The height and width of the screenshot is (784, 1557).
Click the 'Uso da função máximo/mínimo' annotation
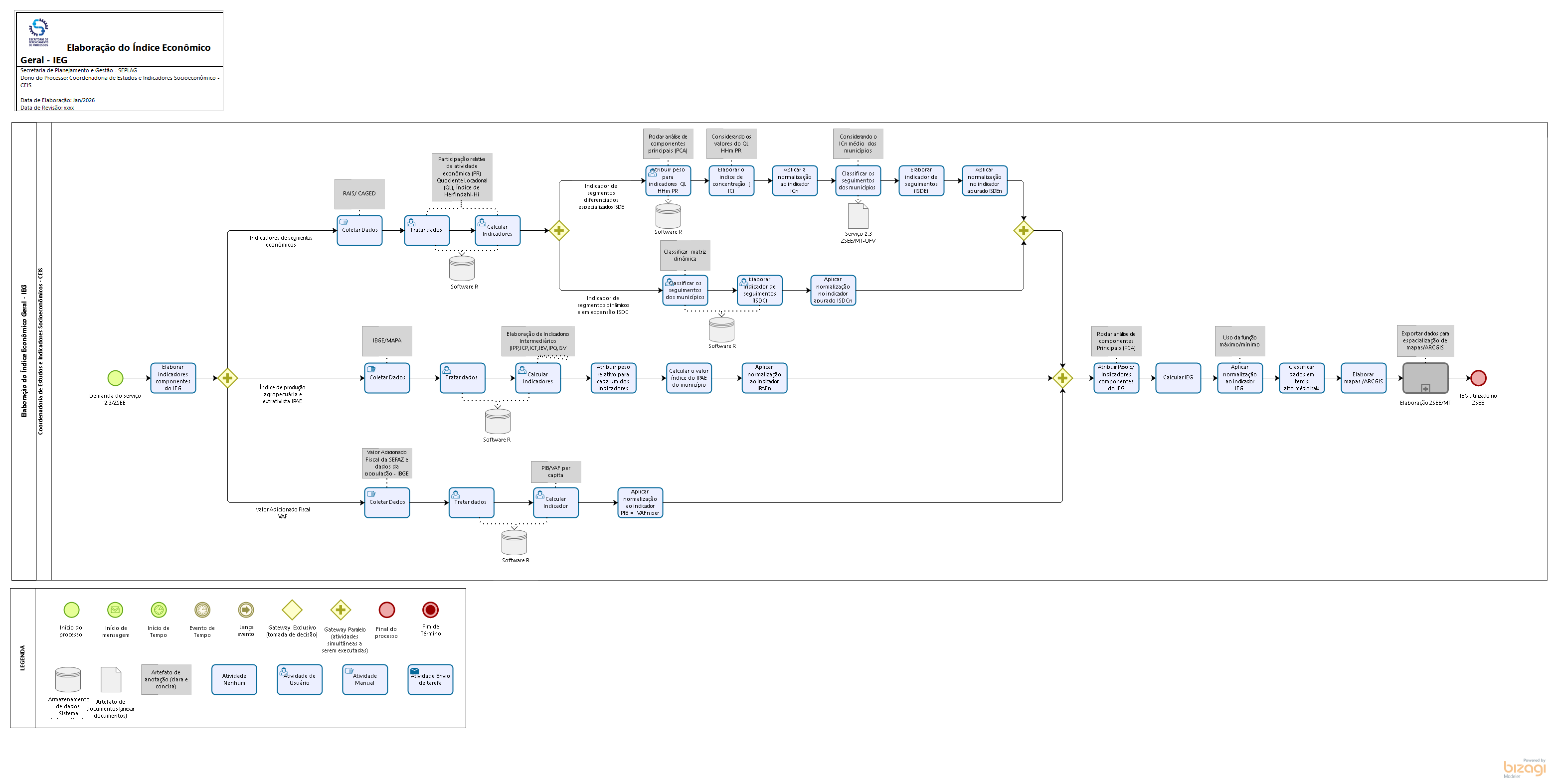tap(1240, 341)
